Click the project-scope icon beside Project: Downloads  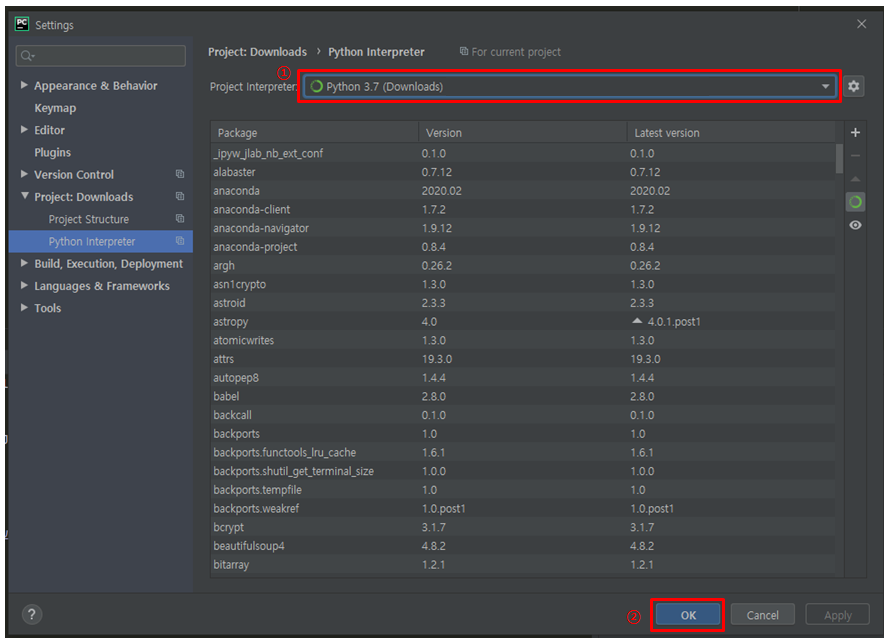(x=180, y=196)
